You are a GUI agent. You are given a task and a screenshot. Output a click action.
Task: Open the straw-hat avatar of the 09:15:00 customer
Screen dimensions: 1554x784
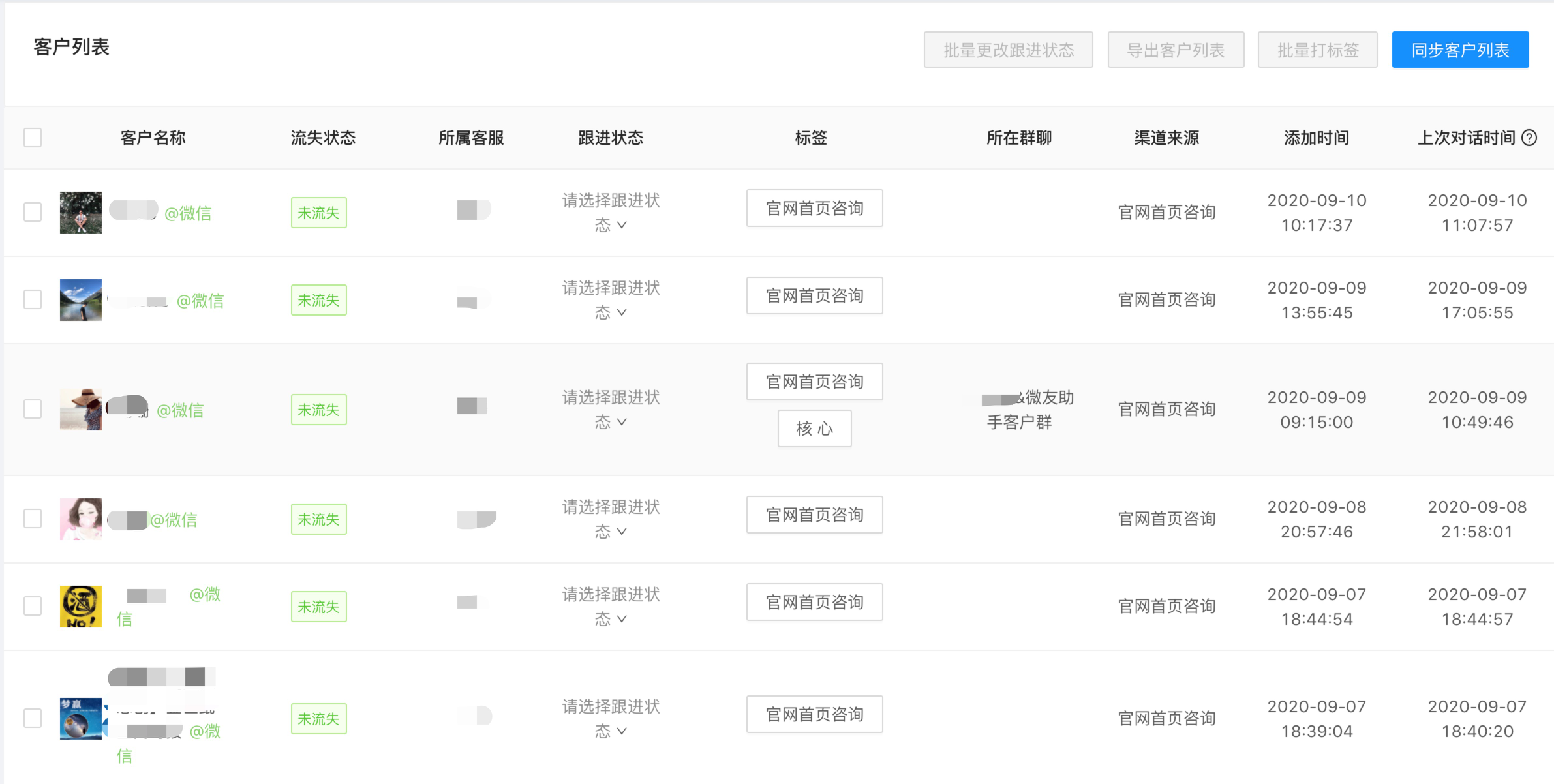[x=81, y=409]
